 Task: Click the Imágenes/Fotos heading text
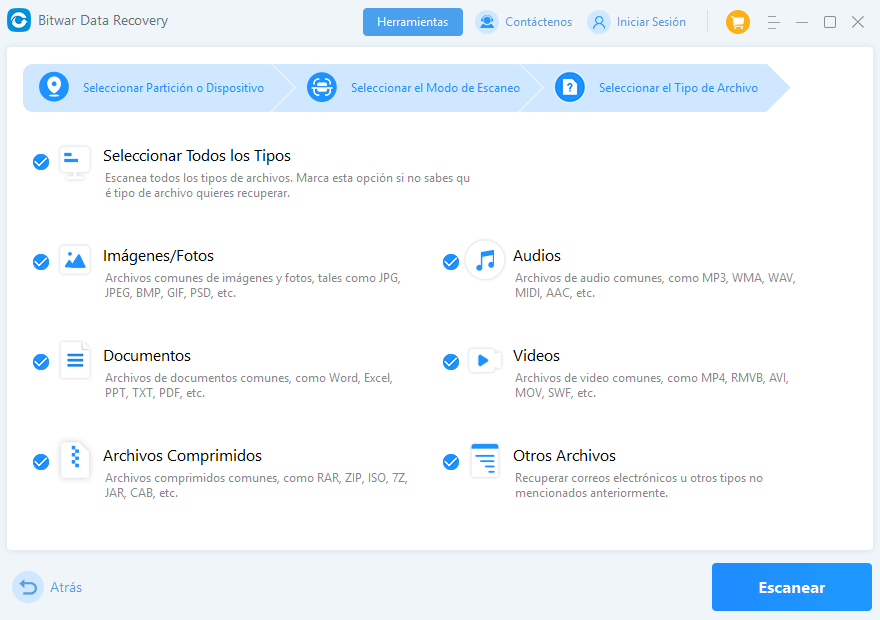point(158,256)
